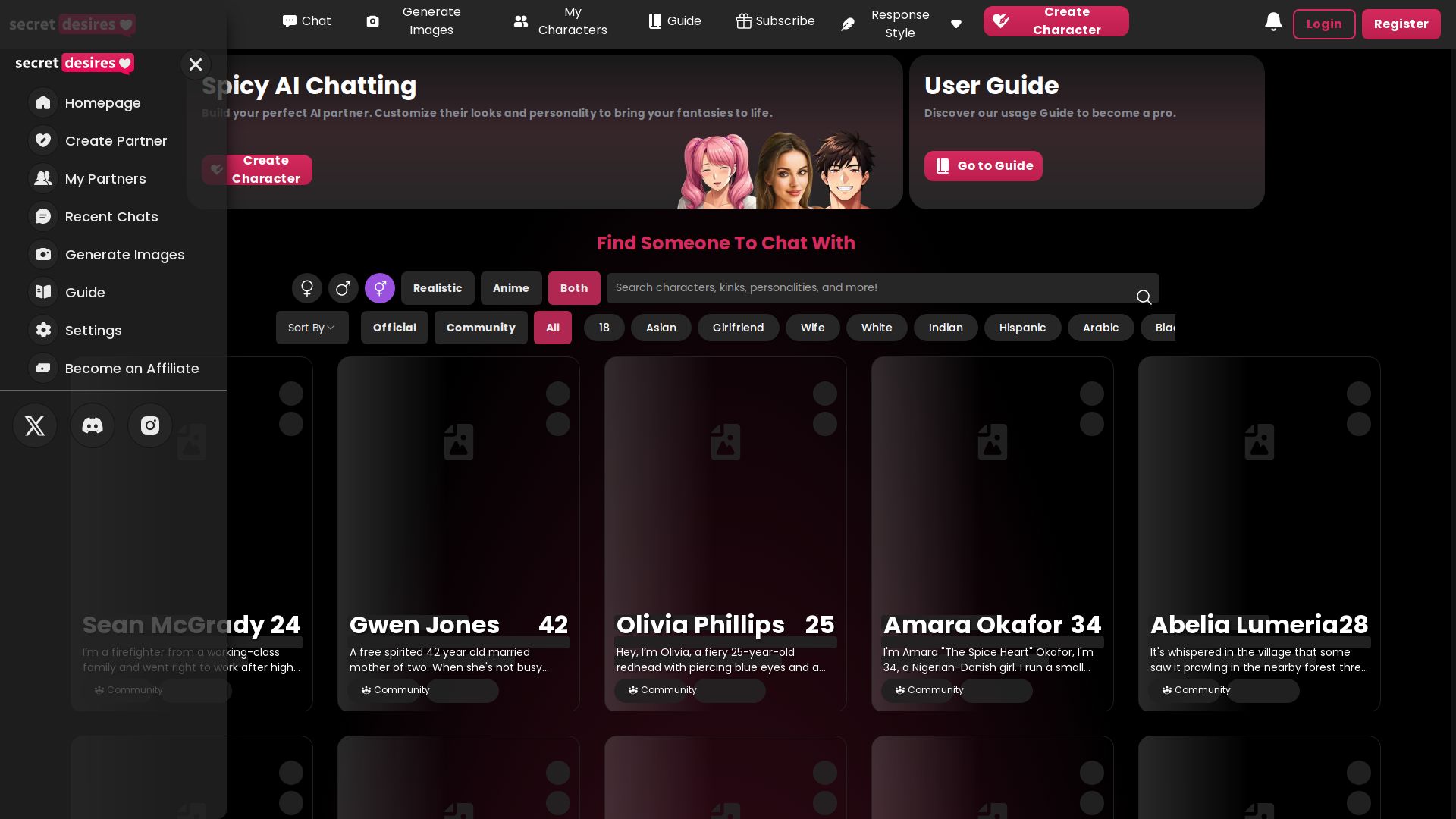
Task: Open Become an Affiliate menu item
Action: coord(132,369)
